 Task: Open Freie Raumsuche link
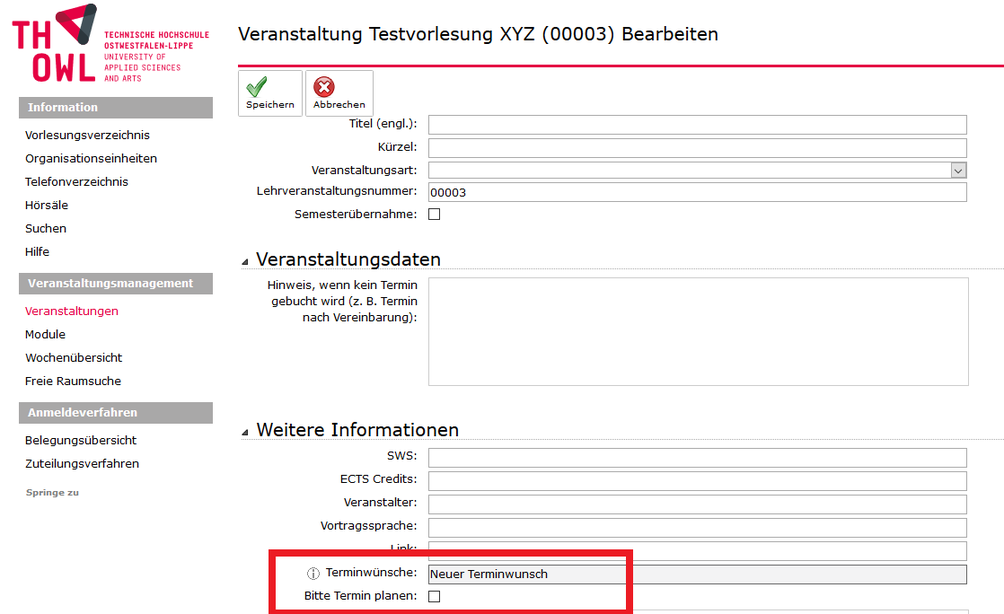pyautogui.click(x=73, y=381)
